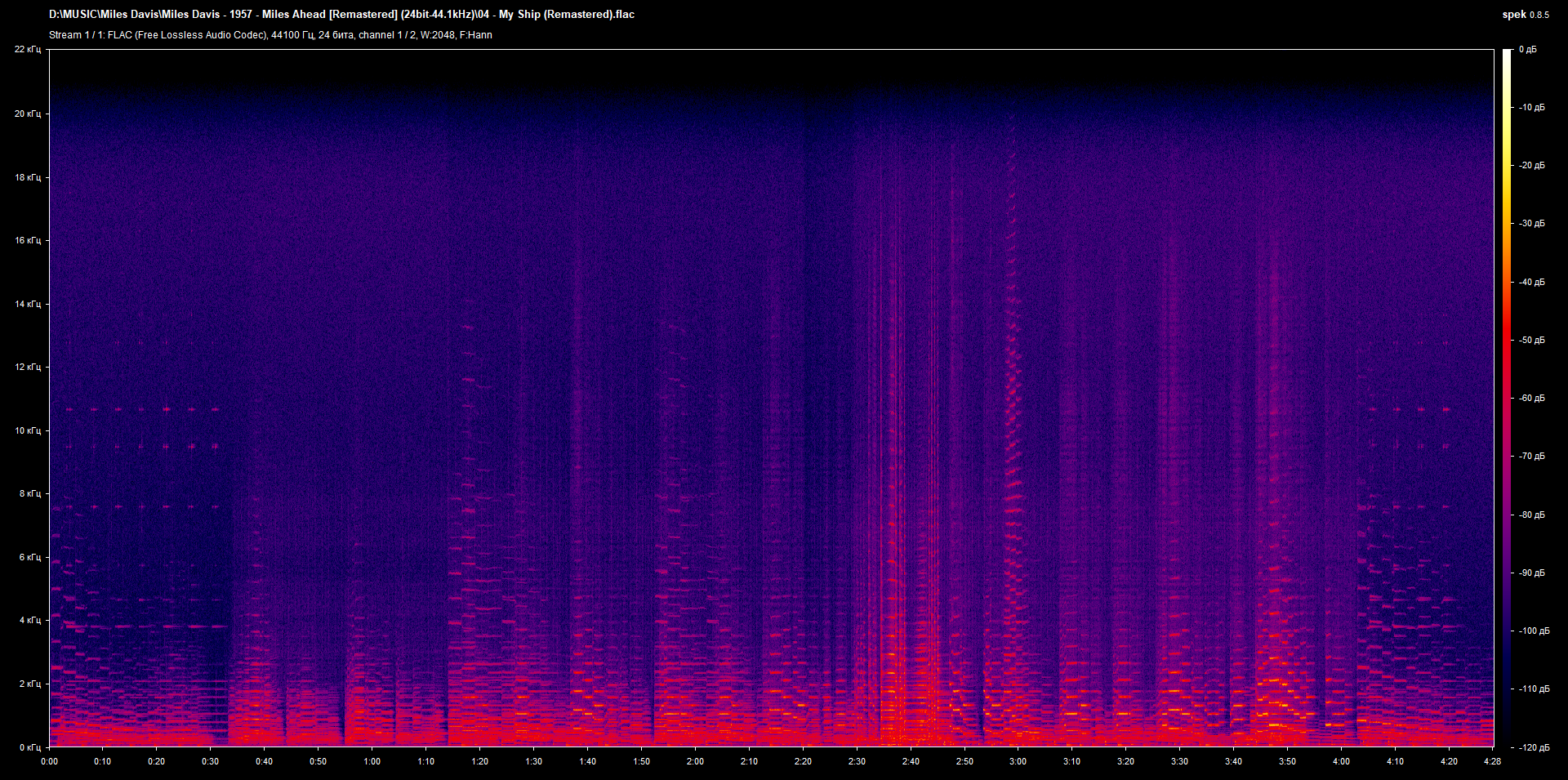
Task: Click the 22 кГц top frequency label
Action: tap(28, 50)
